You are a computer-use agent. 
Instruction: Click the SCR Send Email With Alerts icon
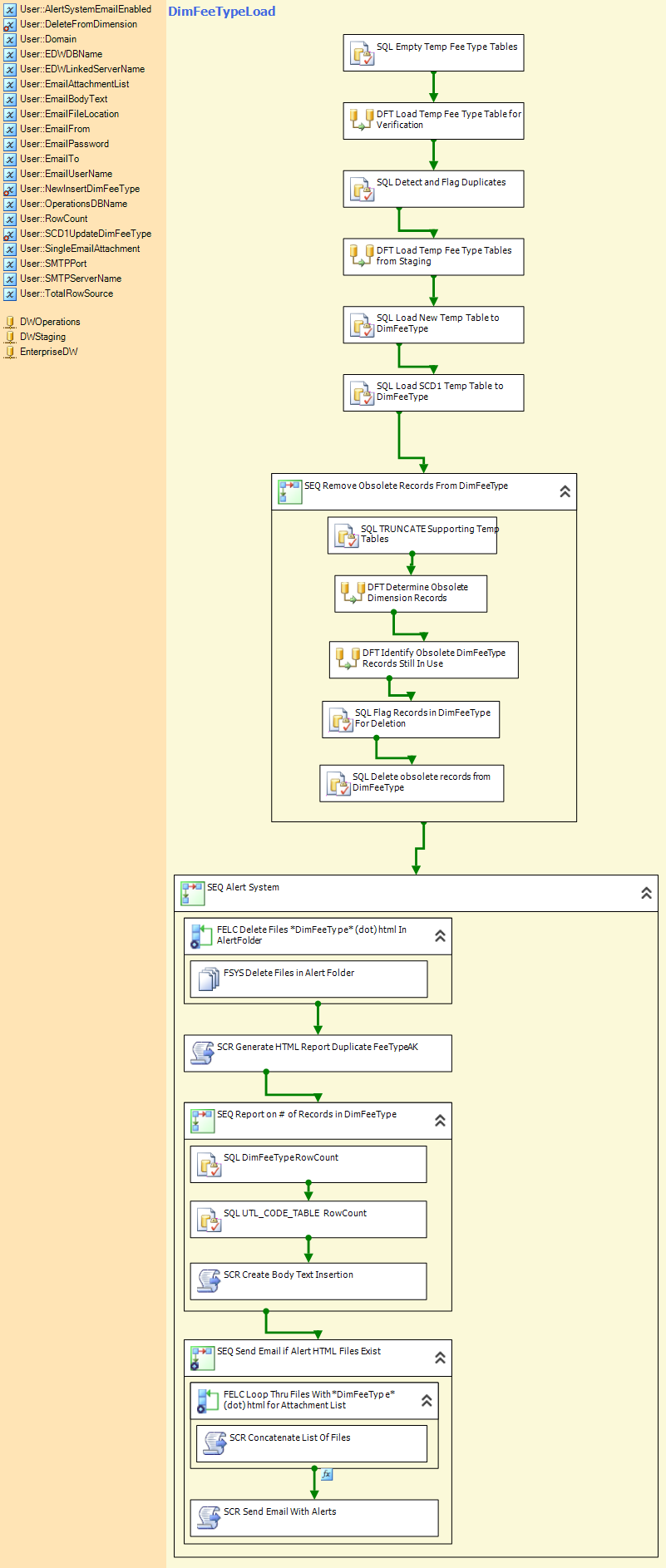(x=209, y=1518)
